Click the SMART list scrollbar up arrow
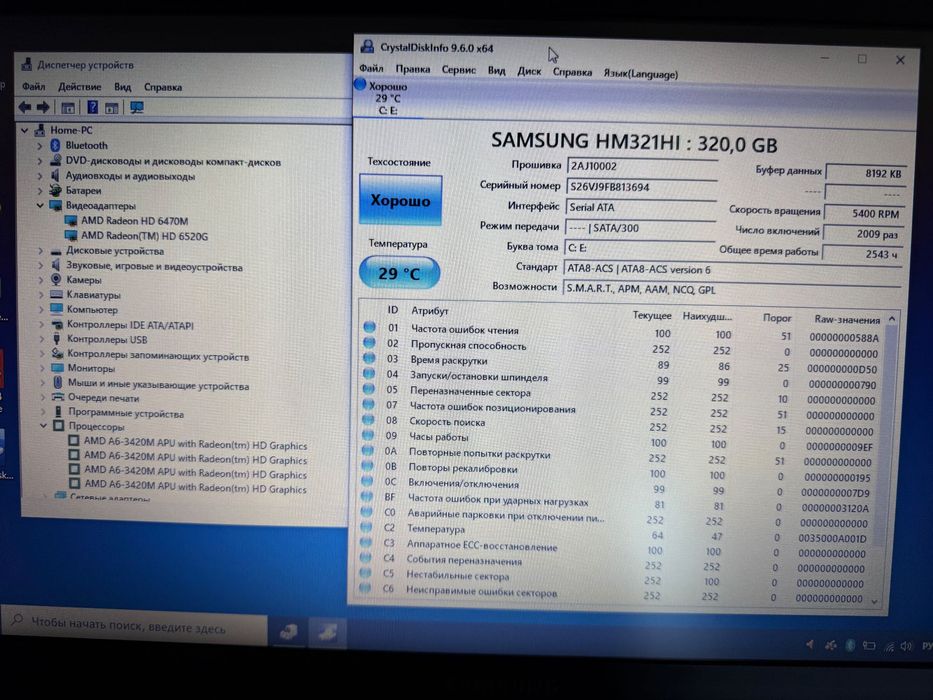The image size is (933, 700). coord(892,319)
